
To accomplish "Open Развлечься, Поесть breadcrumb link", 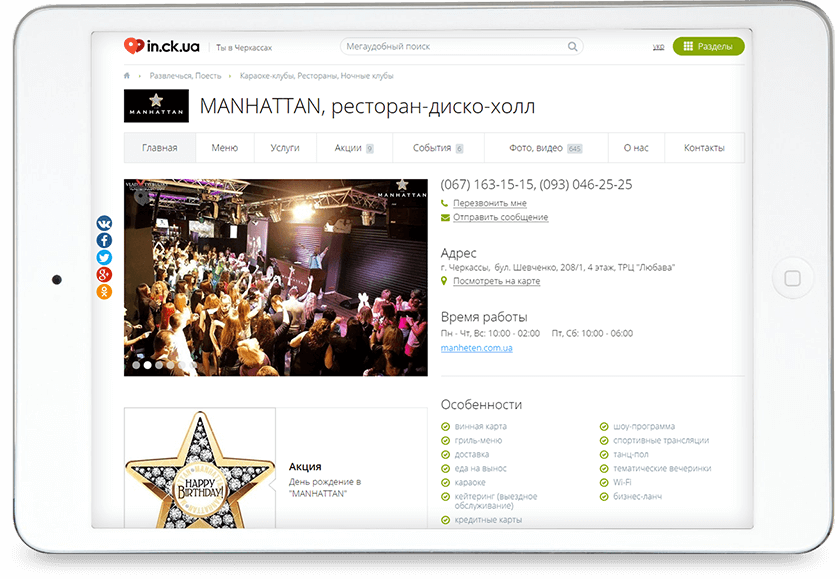I will (185, 76).
